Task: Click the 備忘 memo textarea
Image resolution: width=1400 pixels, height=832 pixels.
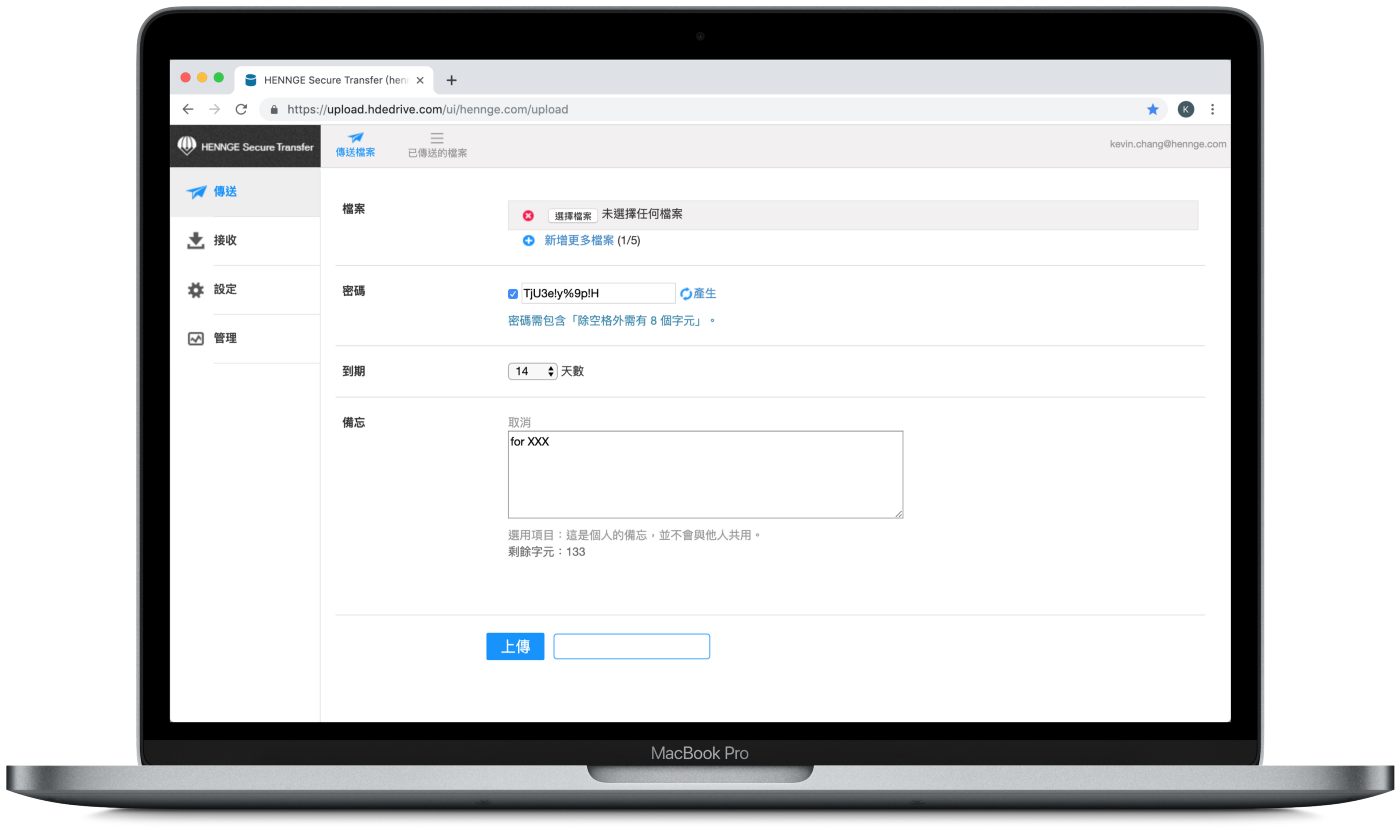Action: [705, 475]
